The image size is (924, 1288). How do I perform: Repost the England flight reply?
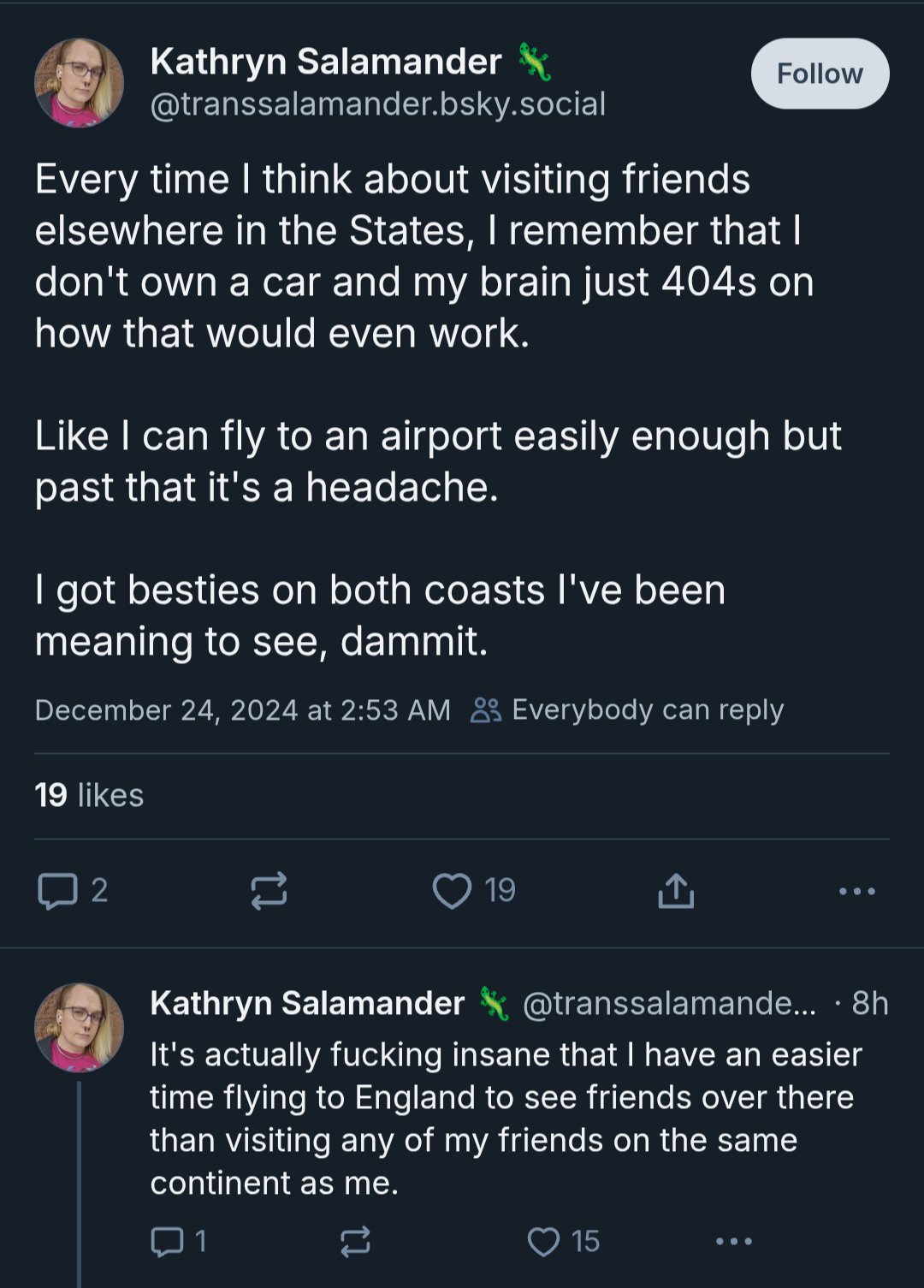point(355,1241)
